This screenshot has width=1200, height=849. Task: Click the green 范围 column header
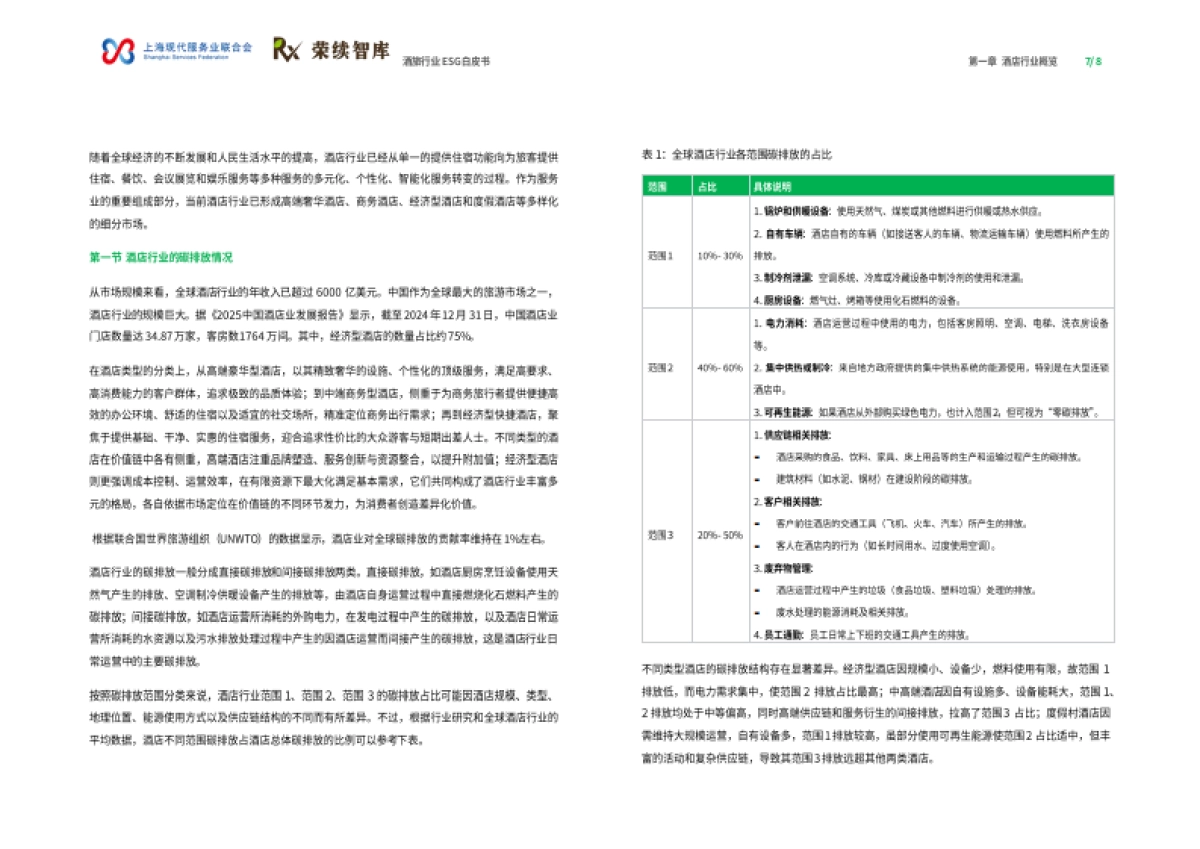pos(655,185)
